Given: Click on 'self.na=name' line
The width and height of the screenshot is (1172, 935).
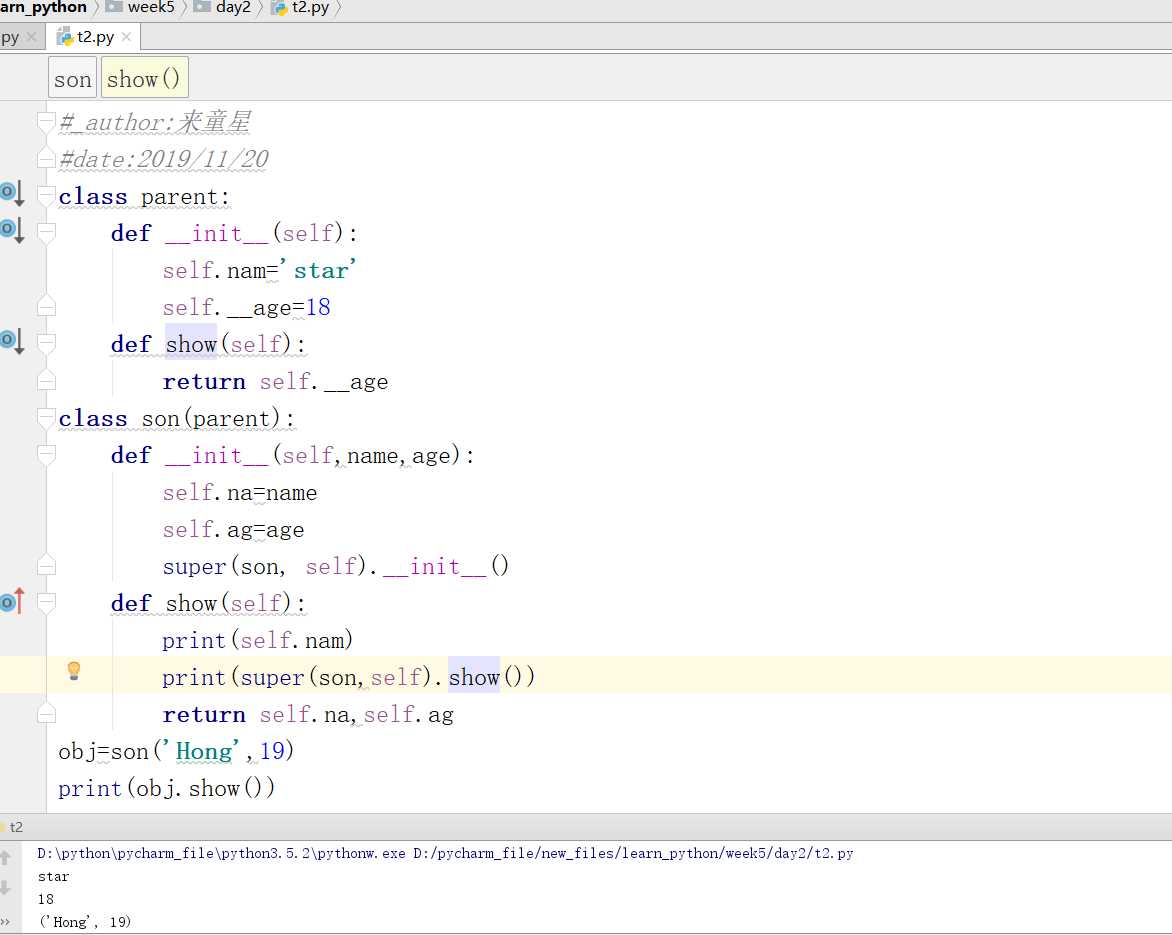Looking at the screenshot, I should (x=240, y=493).
